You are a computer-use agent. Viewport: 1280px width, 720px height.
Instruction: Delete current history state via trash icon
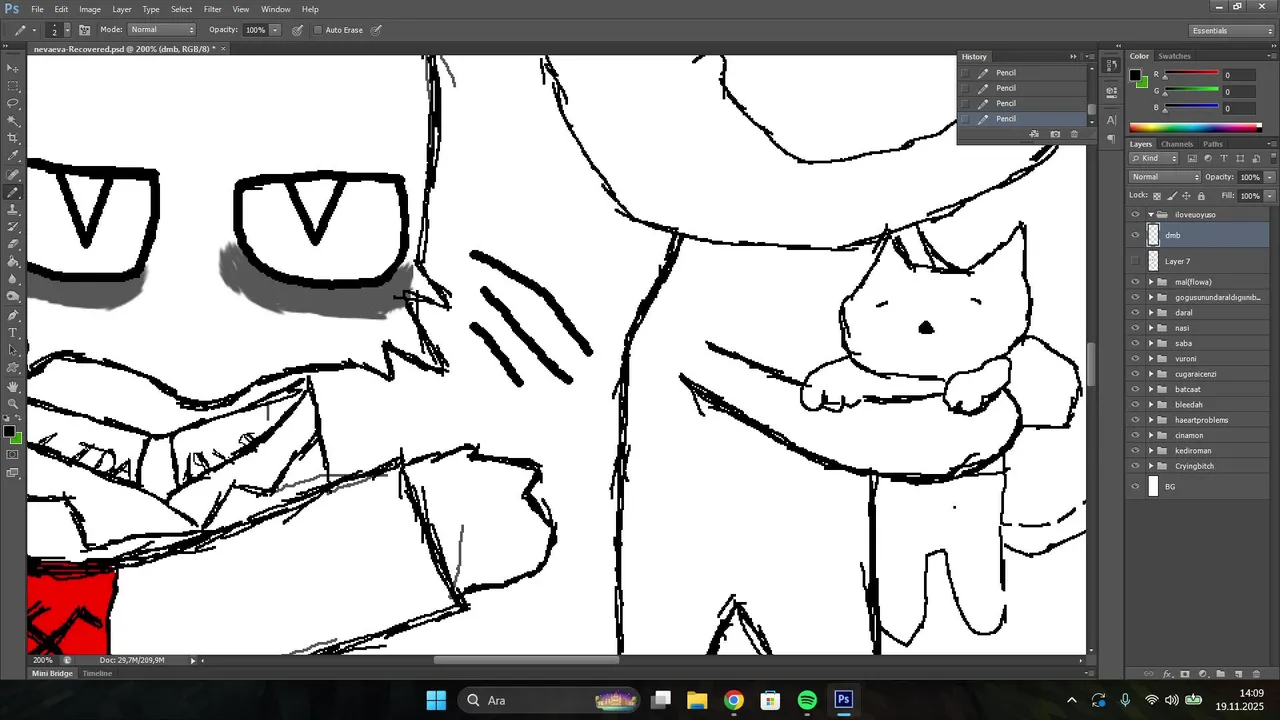pos(1075,134)
